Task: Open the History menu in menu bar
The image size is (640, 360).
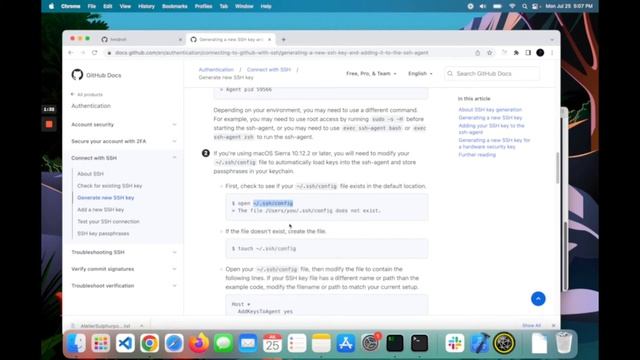Action: [146, 6]
